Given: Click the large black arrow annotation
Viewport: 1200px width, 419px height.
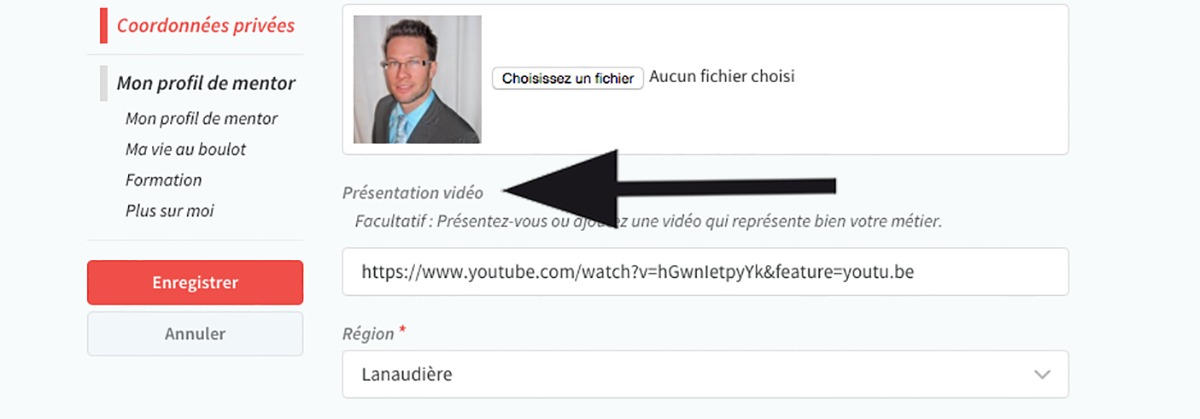Looking at the screenshot, I should (668, 184).
